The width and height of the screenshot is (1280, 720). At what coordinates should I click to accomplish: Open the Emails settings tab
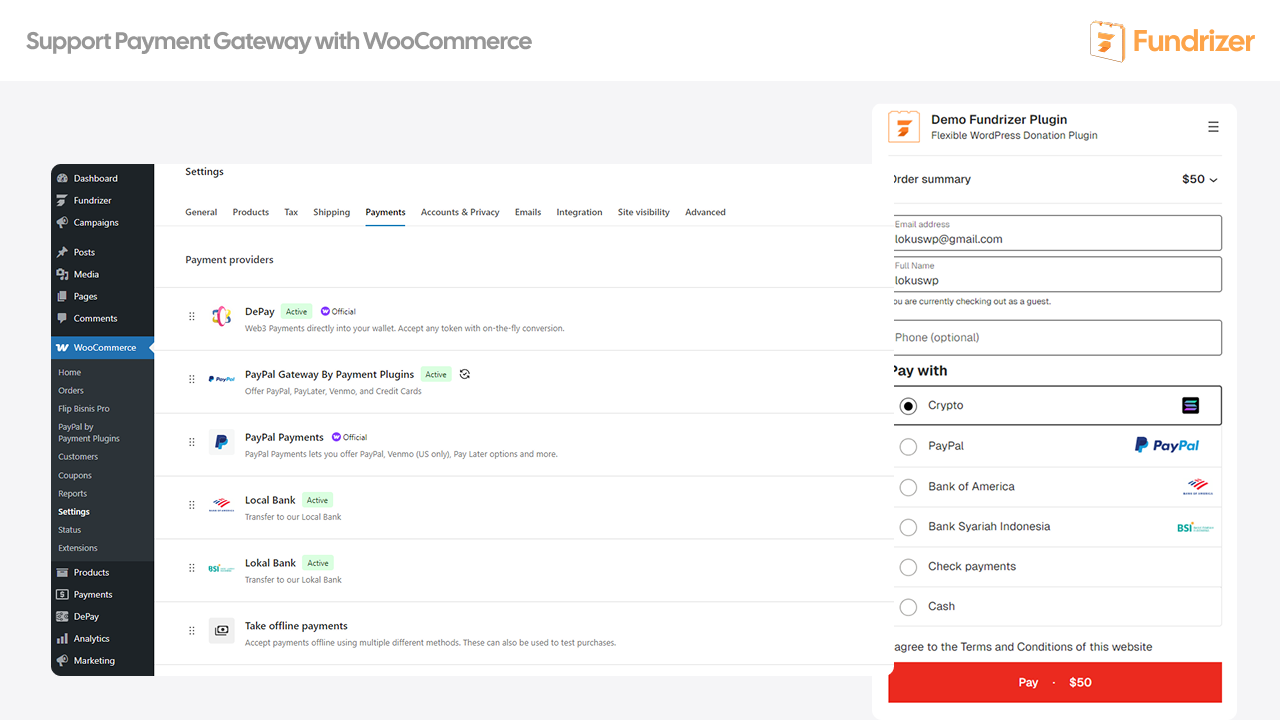point(528,212)
